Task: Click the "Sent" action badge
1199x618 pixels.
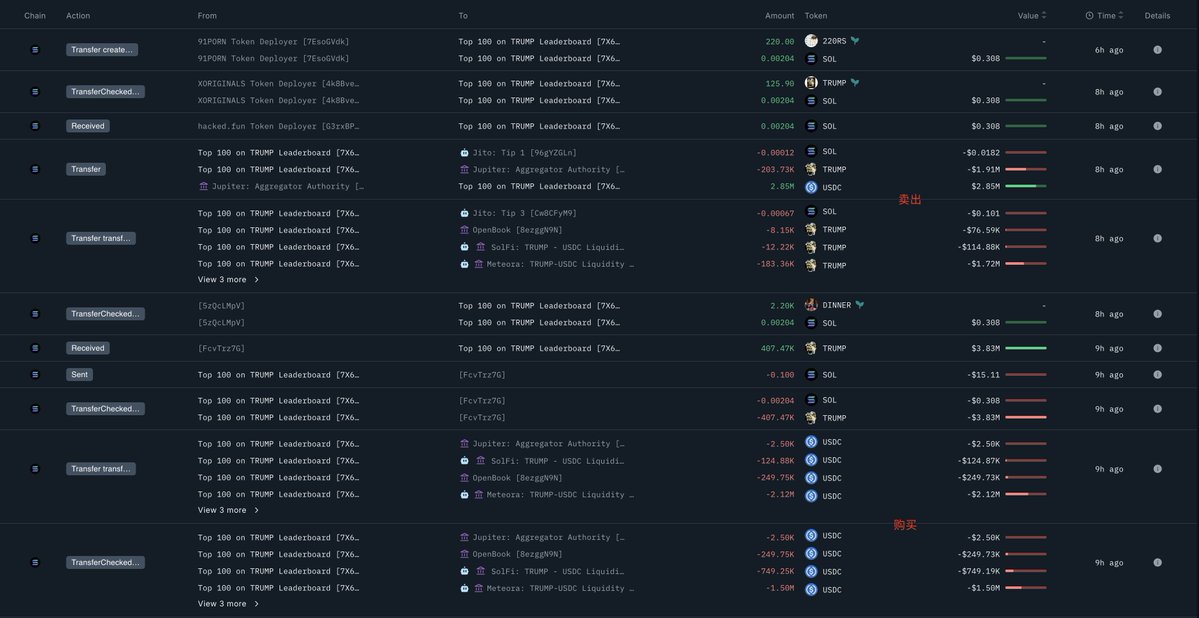Action: [80, 375]
